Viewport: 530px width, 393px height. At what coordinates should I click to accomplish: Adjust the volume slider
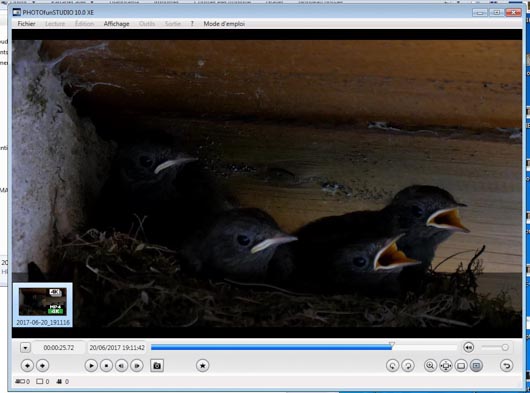pos(495,347)
